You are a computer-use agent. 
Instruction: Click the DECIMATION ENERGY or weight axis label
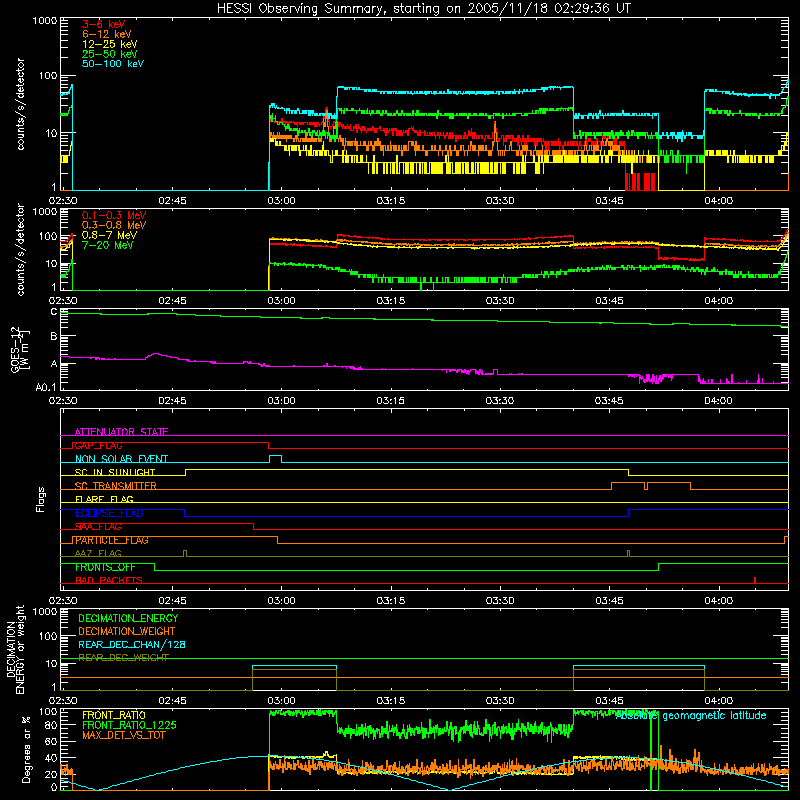(x=15, y=649)
